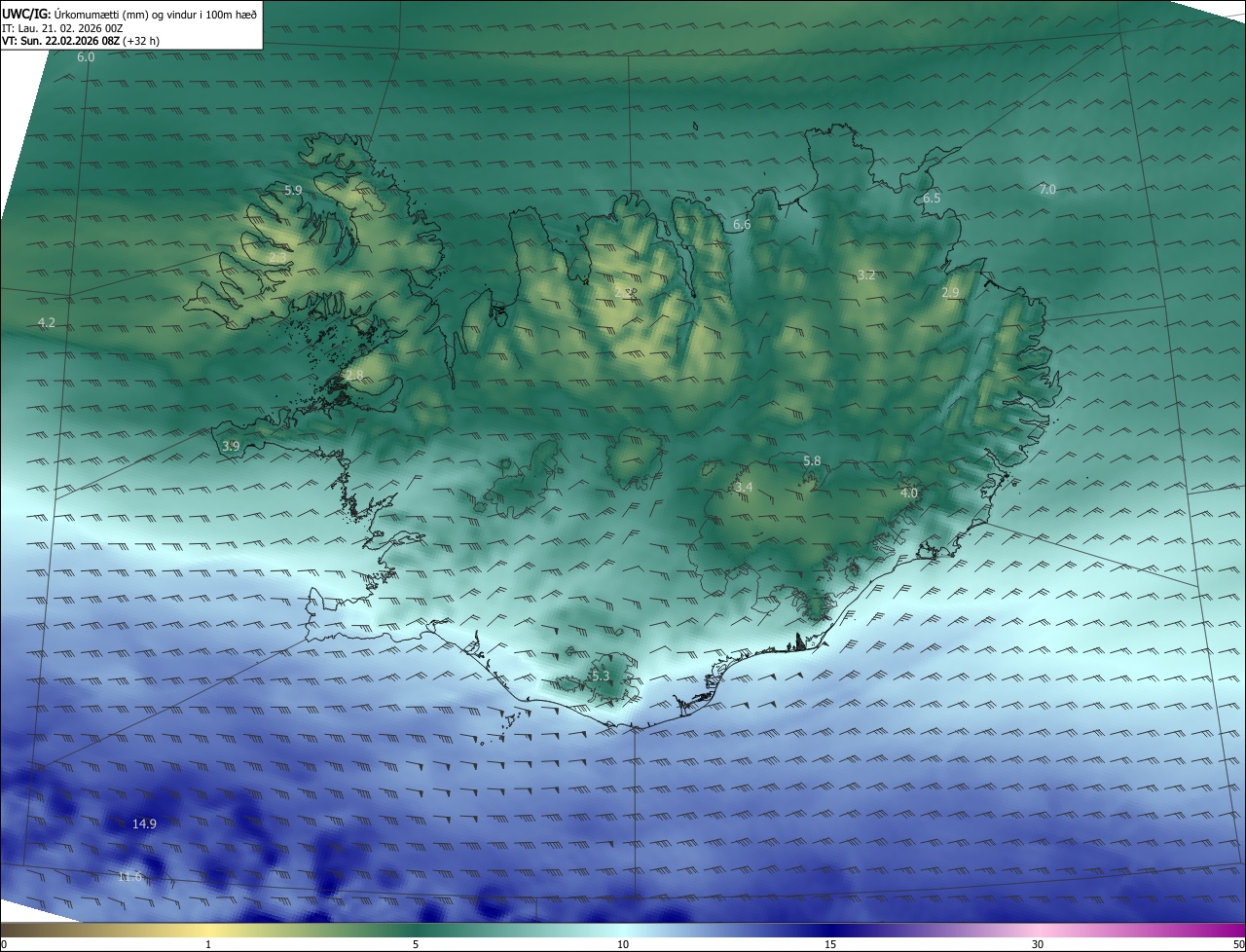Image resolution: width=1246 pixels, height=952 pixels.
Task: Click the 3.2 value label
Action: pos(866,275)
